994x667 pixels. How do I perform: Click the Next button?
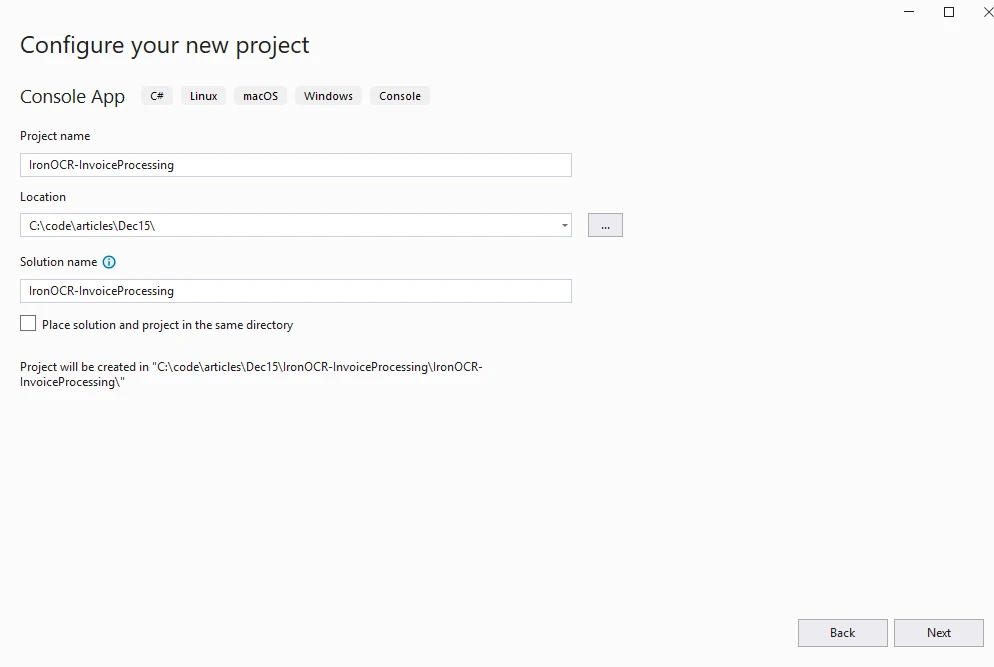[938, 633]
